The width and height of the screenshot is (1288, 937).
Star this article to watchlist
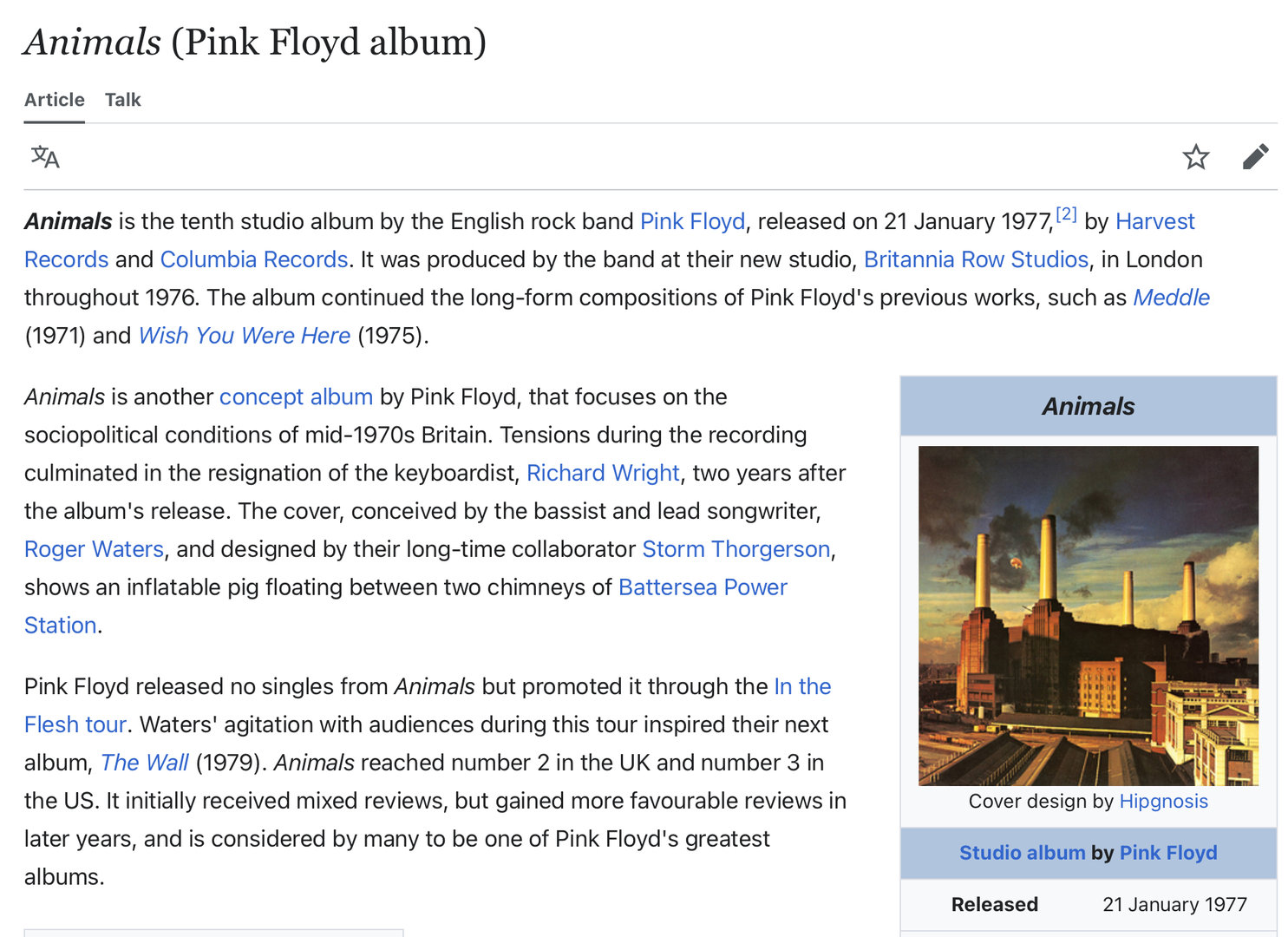click(x=1195, y=157)
